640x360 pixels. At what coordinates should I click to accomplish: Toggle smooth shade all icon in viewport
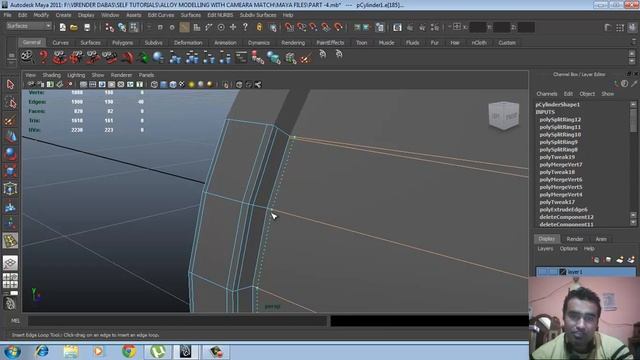tap(164, 84)
